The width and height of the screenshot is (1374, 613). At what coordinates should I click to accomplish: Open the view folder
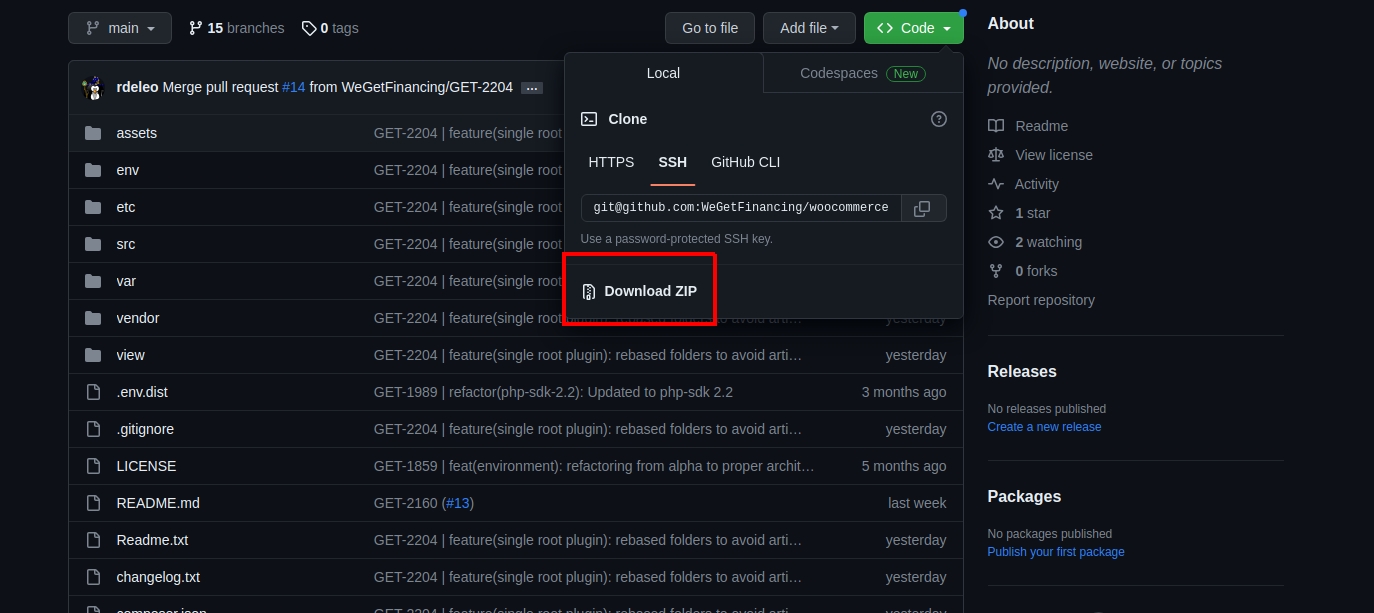tap(130, 355)
